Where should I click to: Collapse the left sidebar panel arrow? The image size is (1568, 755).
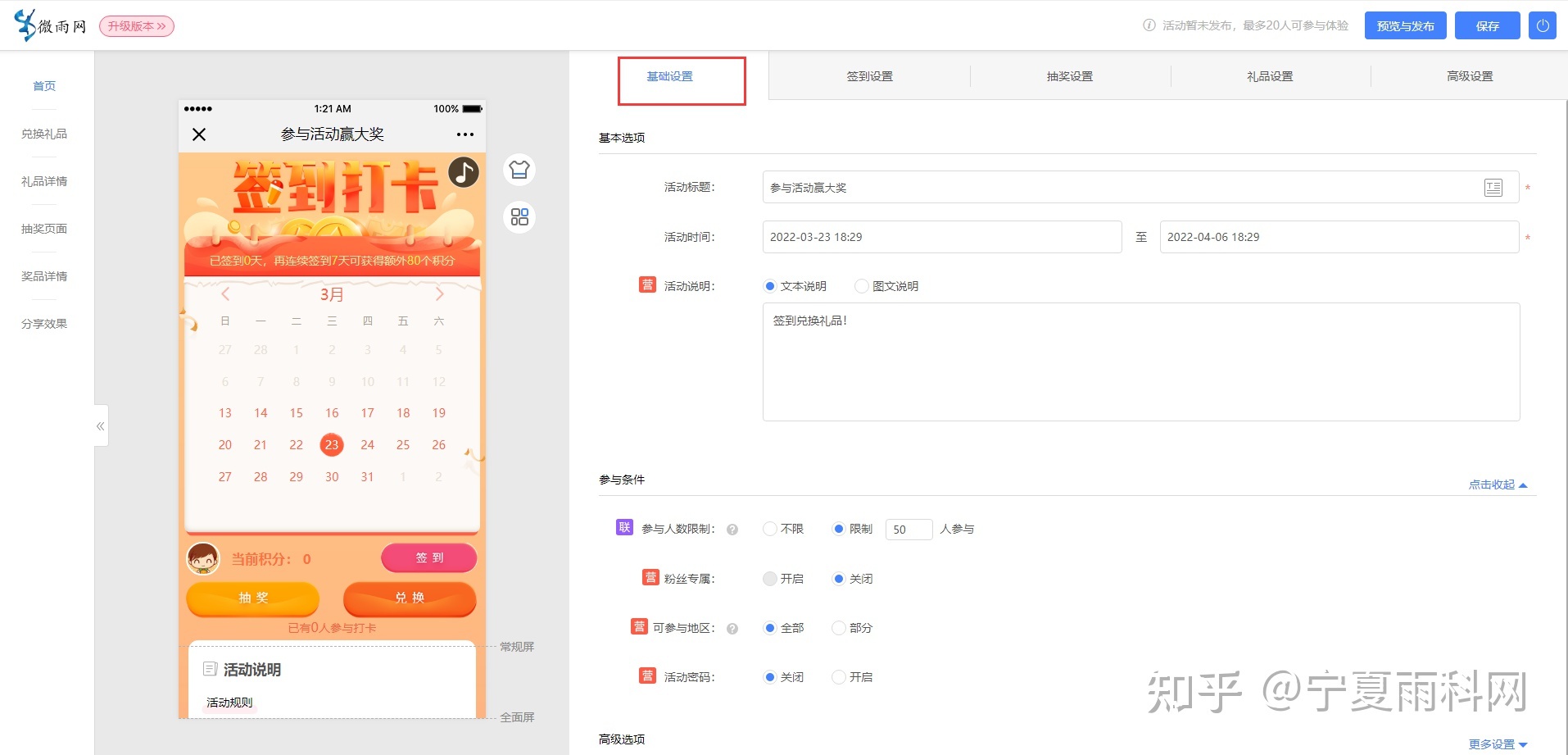101,426
